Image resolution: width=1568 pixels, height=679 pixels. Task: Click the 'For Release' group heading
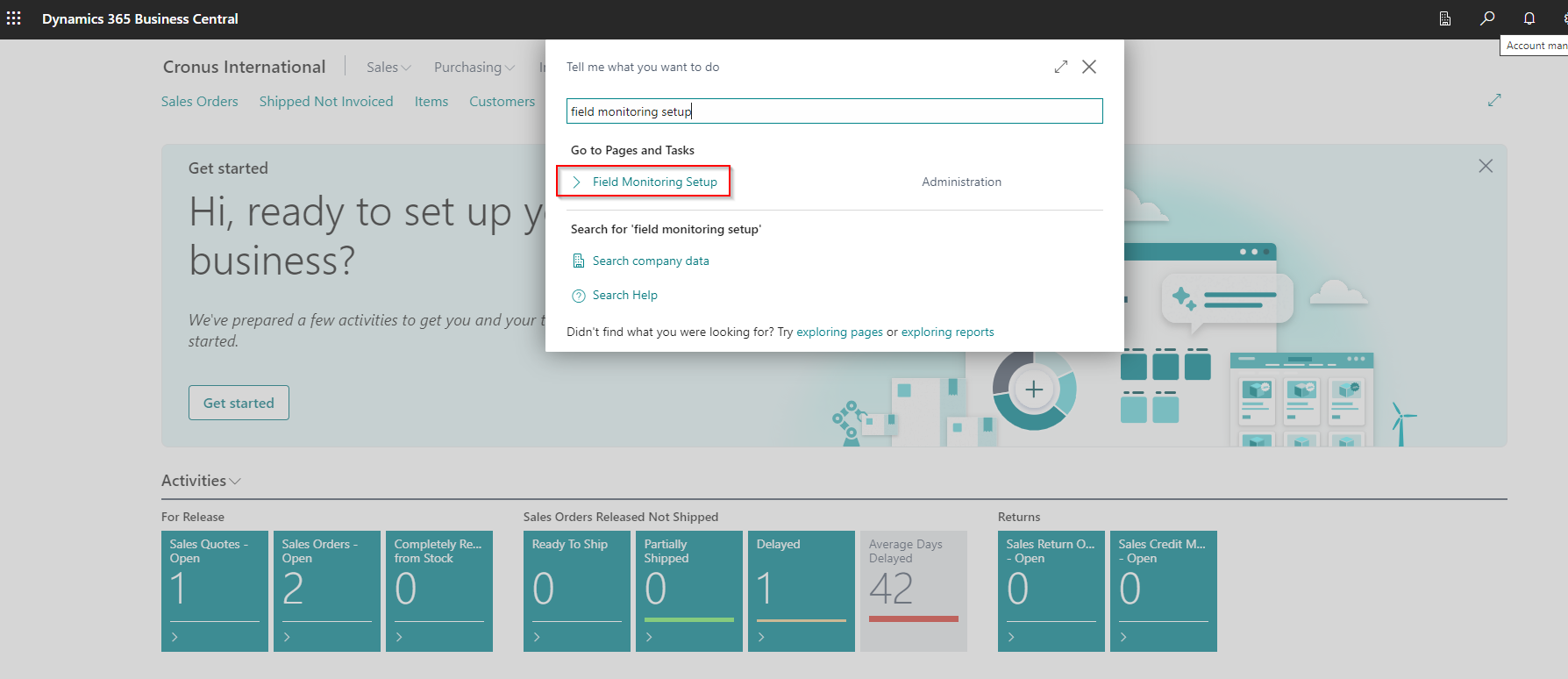coord(193,517)
